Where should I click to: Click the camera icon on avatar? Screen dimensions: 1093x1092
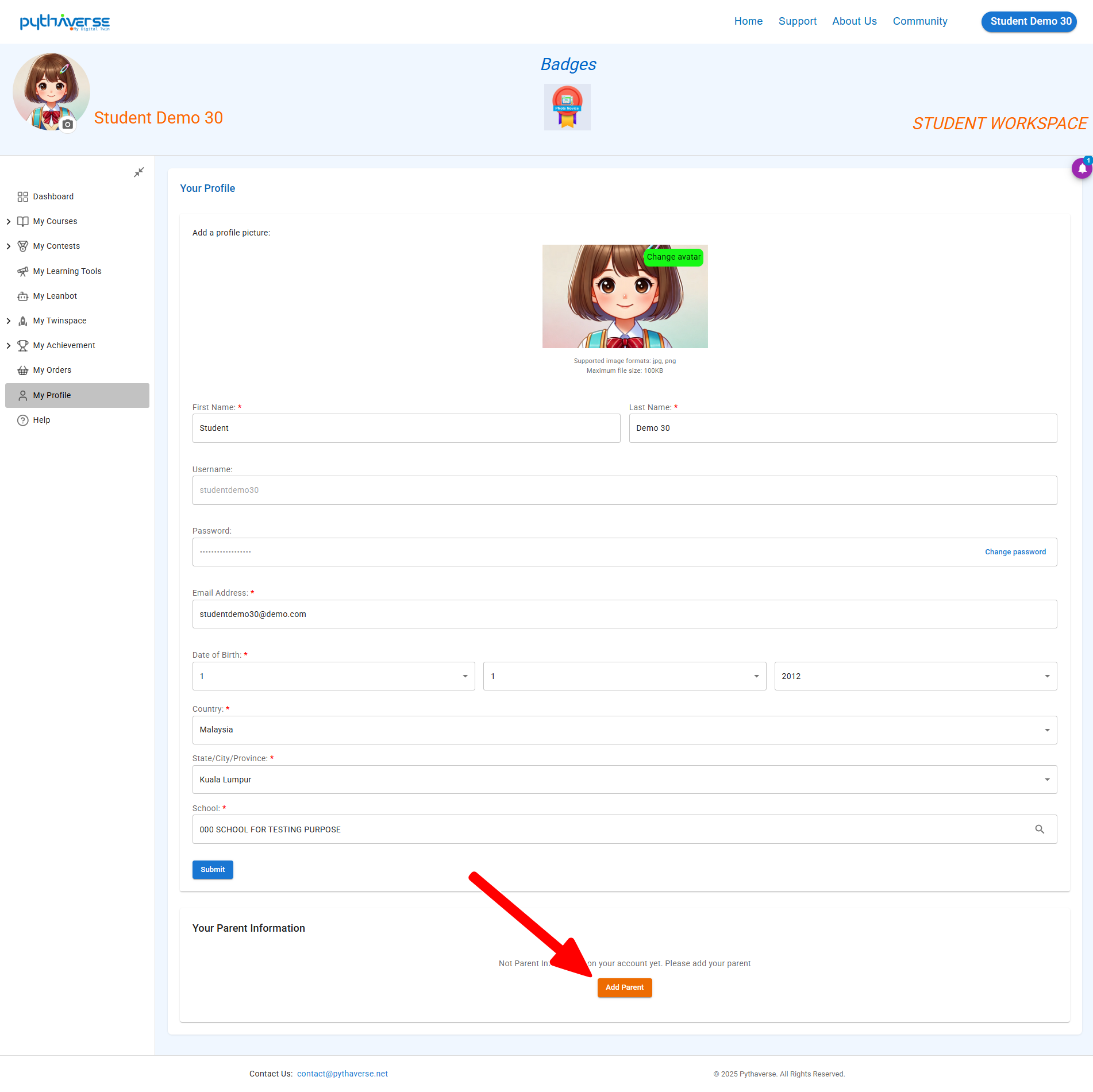click(x=68, y=125)
